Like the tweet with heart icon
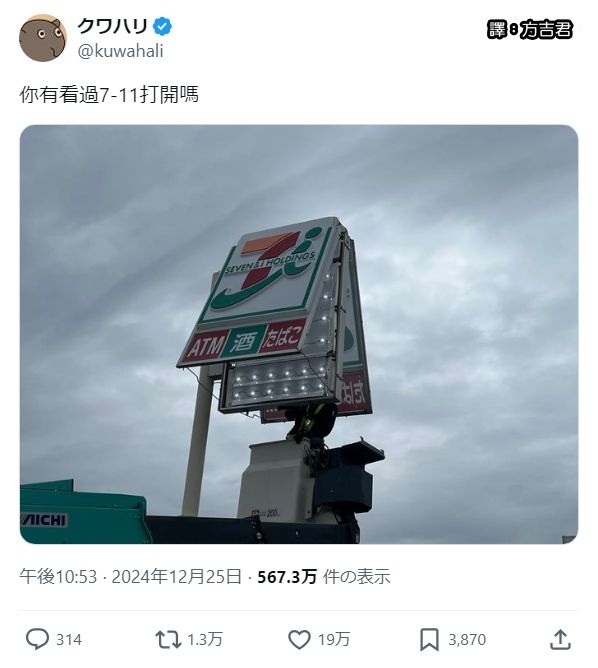 (x=299, y=639)
